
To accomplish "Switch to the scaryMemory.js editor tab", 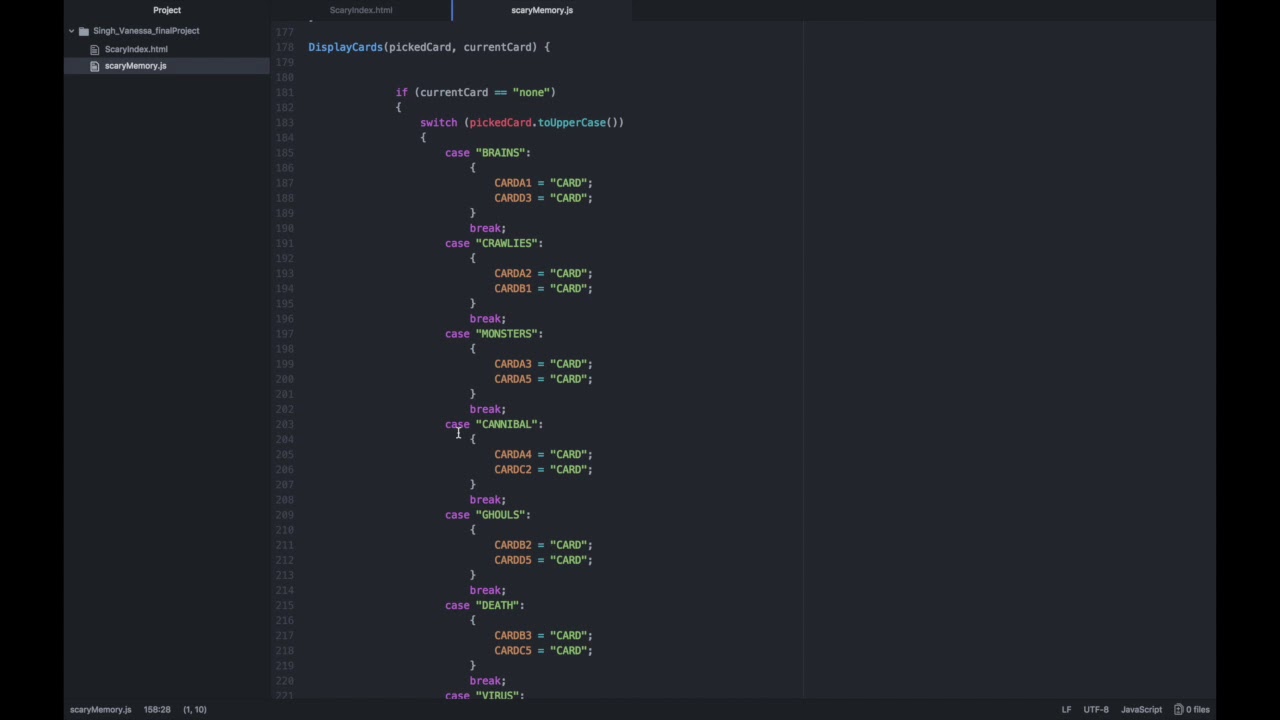I will [542, 10].
